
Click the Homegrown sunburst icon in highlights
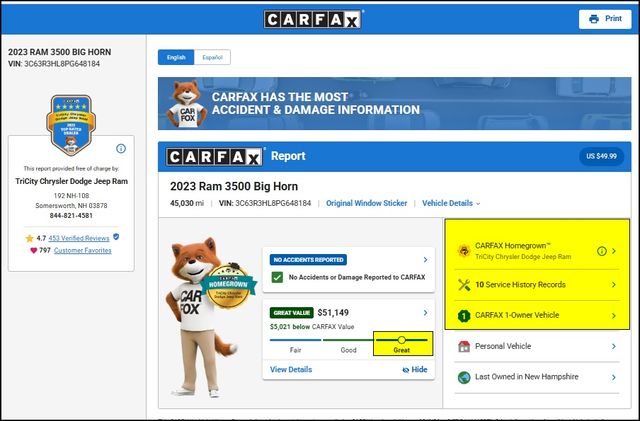[x=464, y=250]
